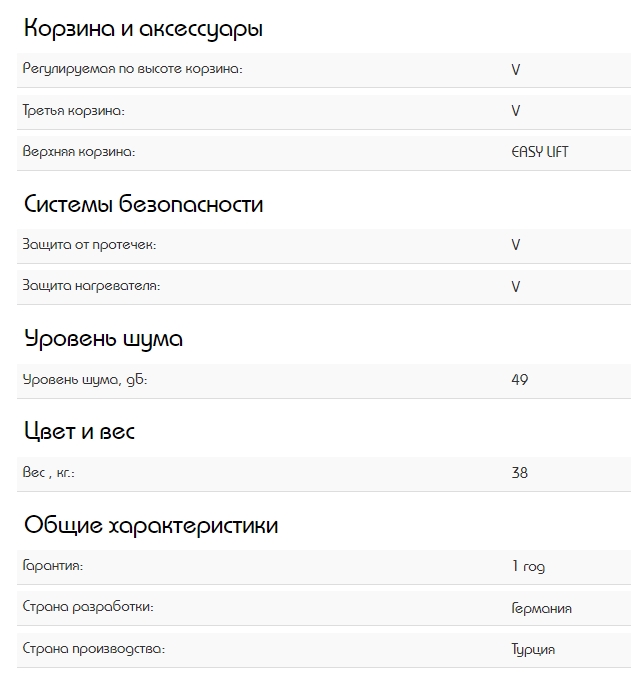
Task: Click the "Германия" value text
Action: 541,608
